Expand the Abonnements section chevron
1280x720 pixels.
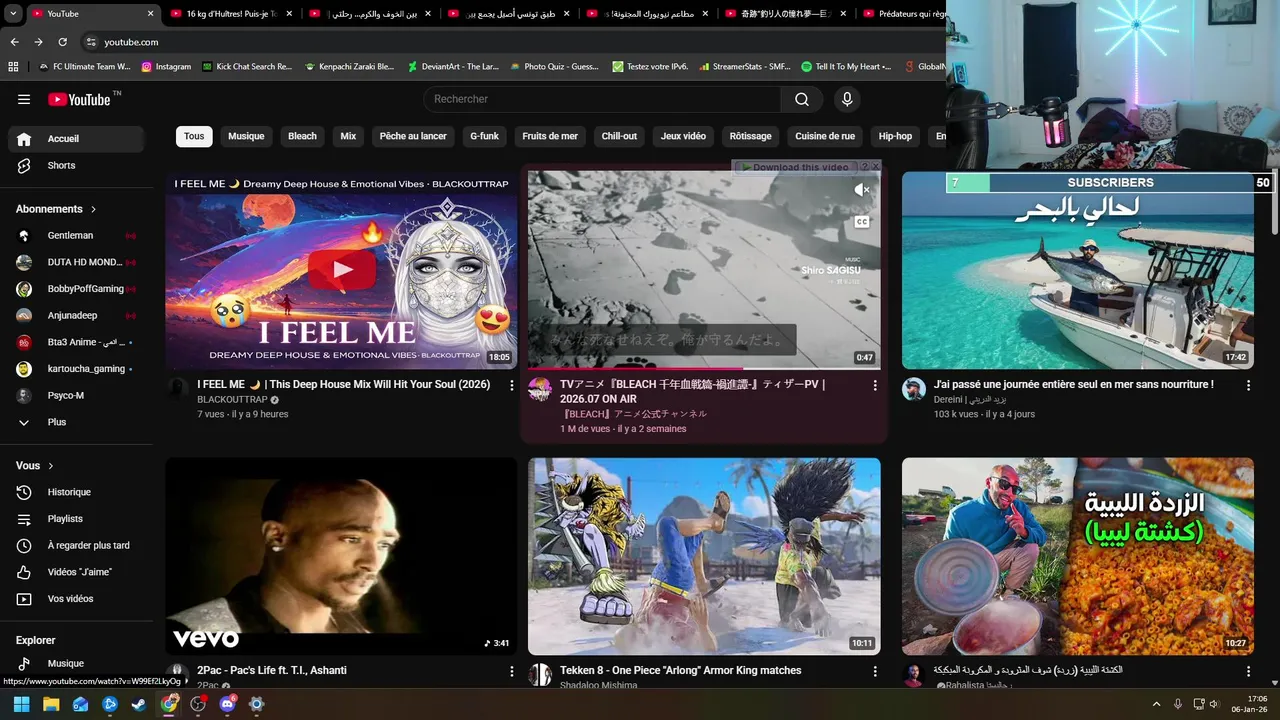[x=94, y=209]
